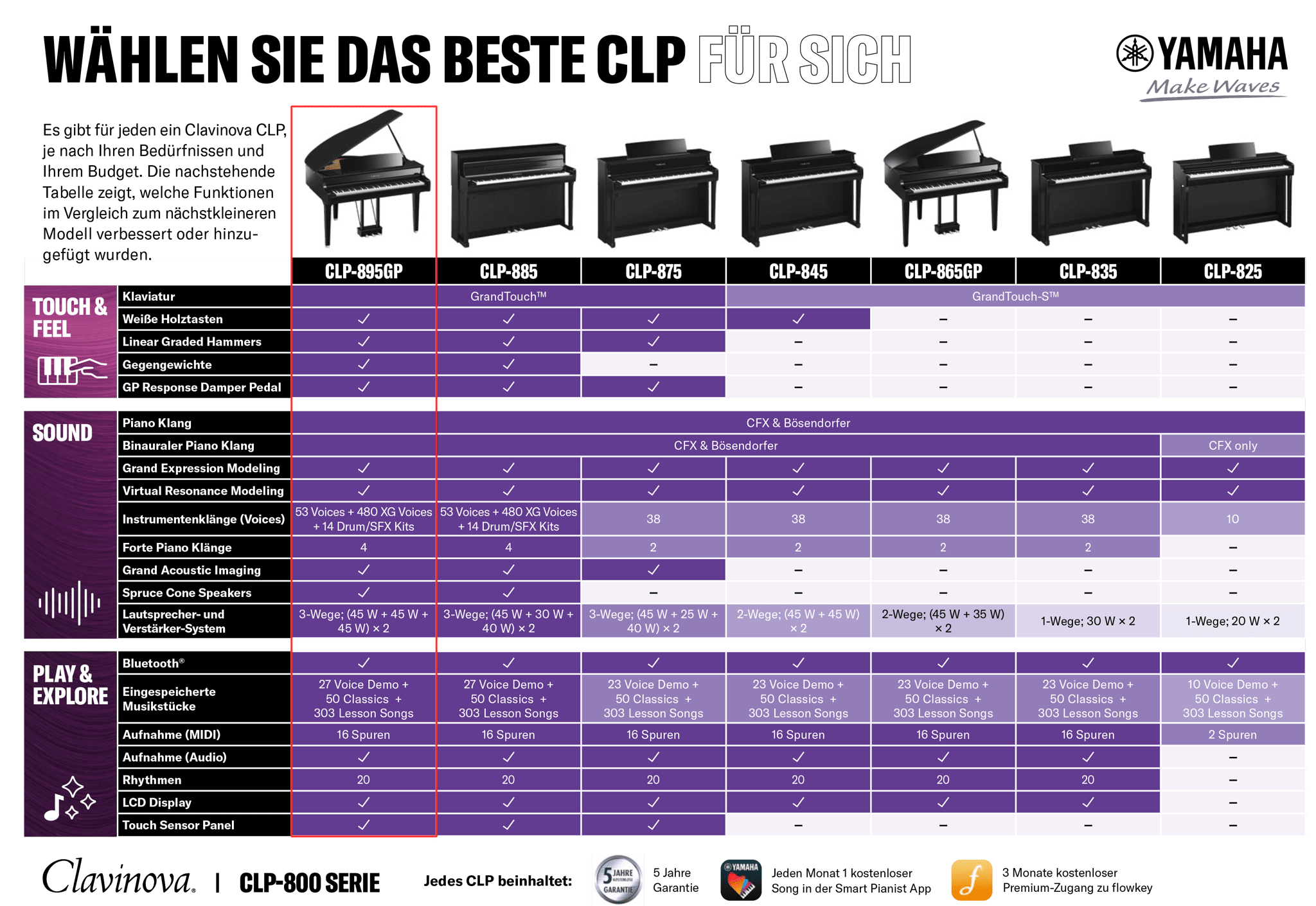Click the GrandTouch-S keyboard cell

pos(1016,296)
